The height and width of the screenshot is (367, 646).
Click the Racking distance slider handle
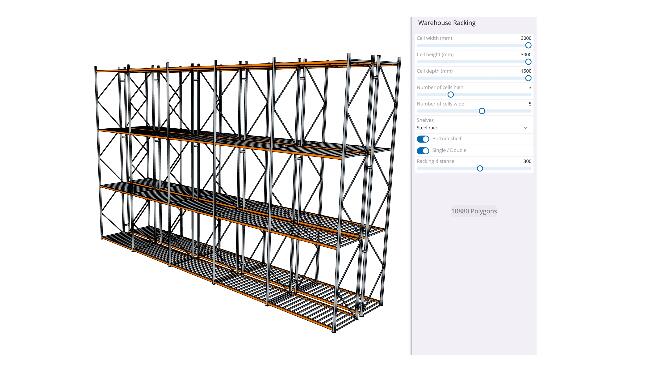click(x=480, y=168)
